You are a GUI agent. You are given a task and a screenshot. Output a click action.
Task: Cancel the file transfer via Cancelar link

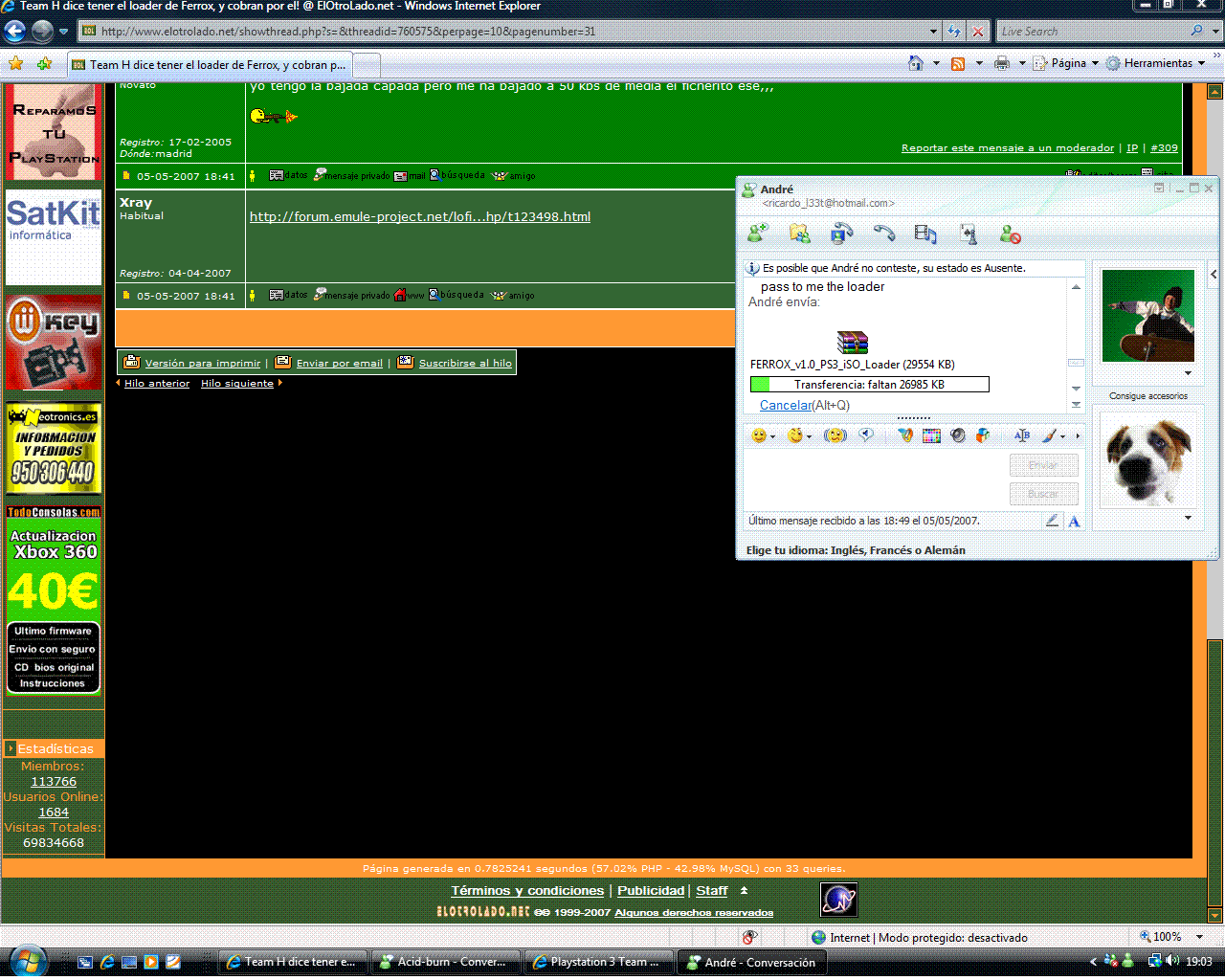click(x=785, y=405)
